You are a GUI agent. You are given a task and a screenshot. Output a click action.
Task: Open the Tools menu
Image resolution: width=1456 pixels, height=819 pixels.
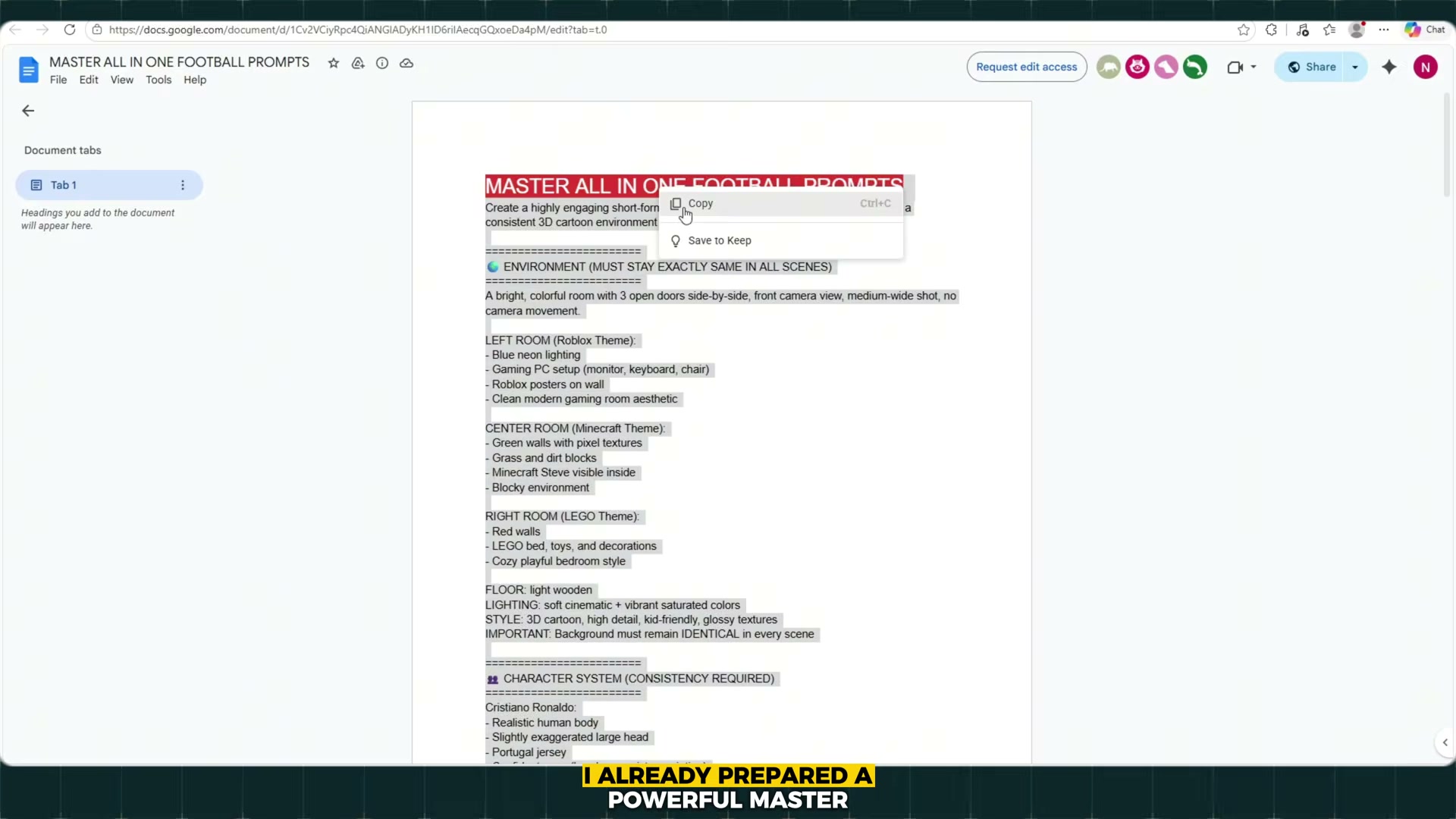tap(158, 80)
